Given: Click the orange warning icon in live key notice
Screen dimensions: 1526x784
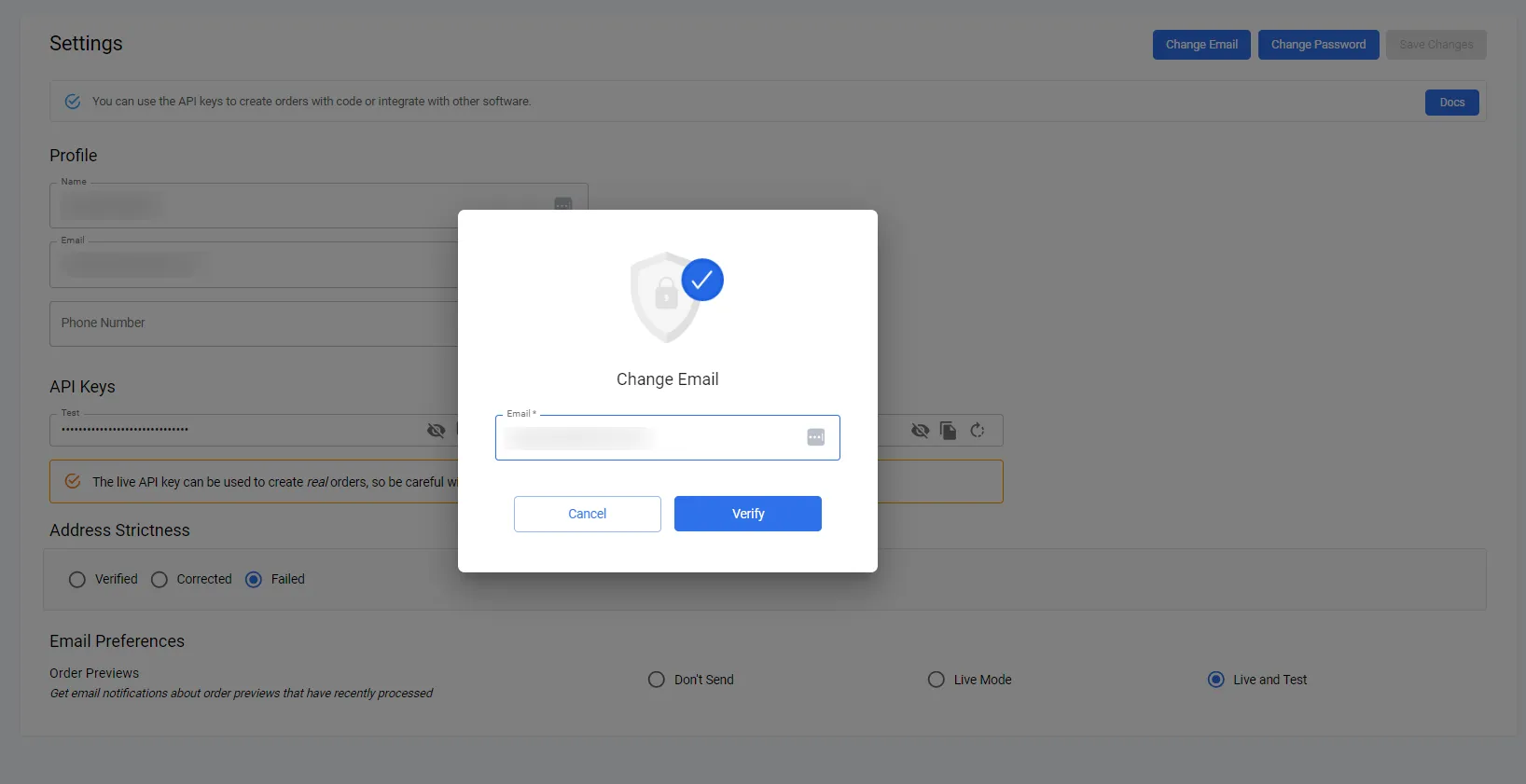Looking at the screenshot, I should (x=72, y=482).
